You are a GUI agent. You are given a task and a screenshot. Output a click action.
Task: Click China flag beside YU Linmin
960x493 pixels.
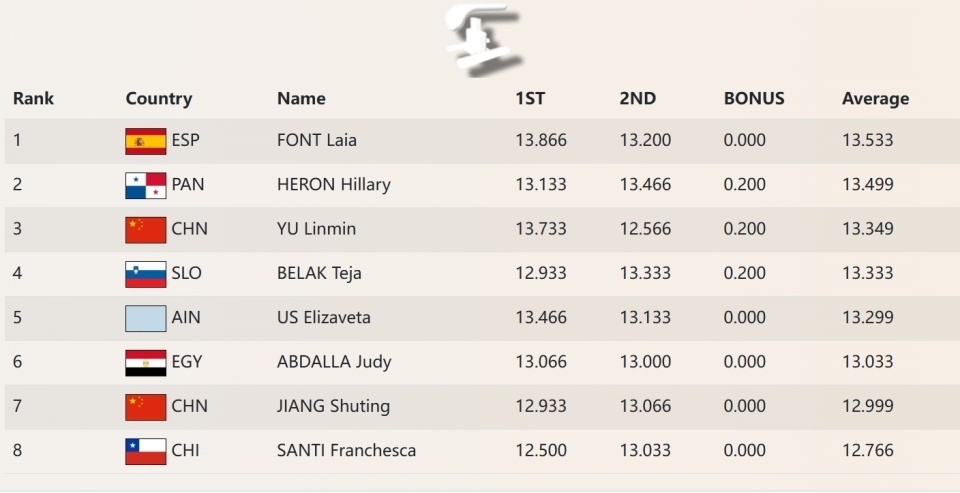[145, 229]
